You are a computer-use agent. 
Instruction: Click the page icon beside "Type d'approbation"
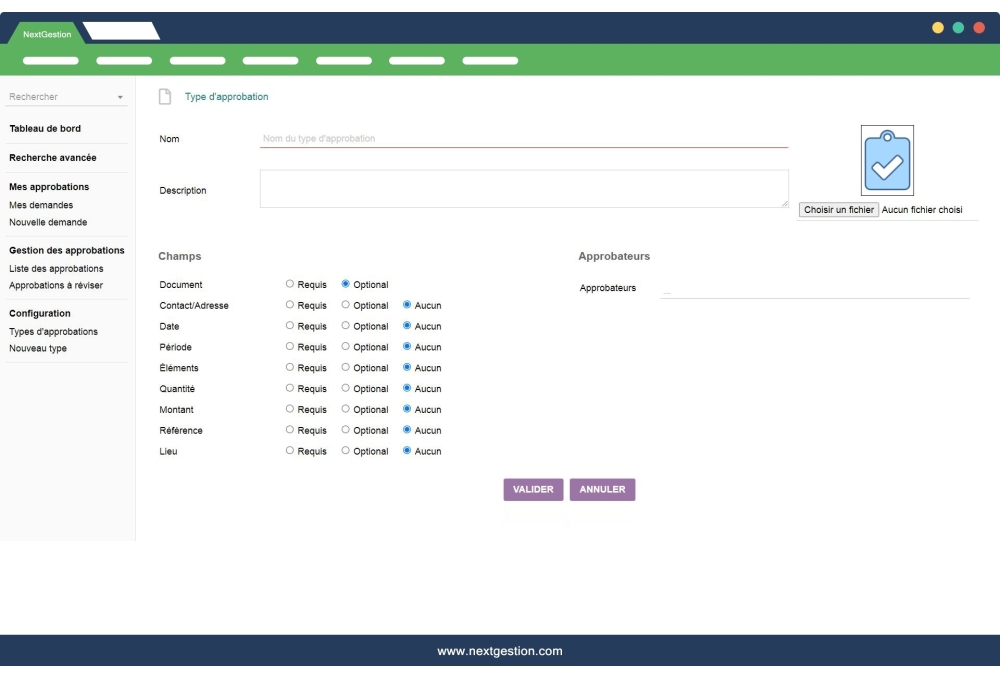click(x=163, y=96)
